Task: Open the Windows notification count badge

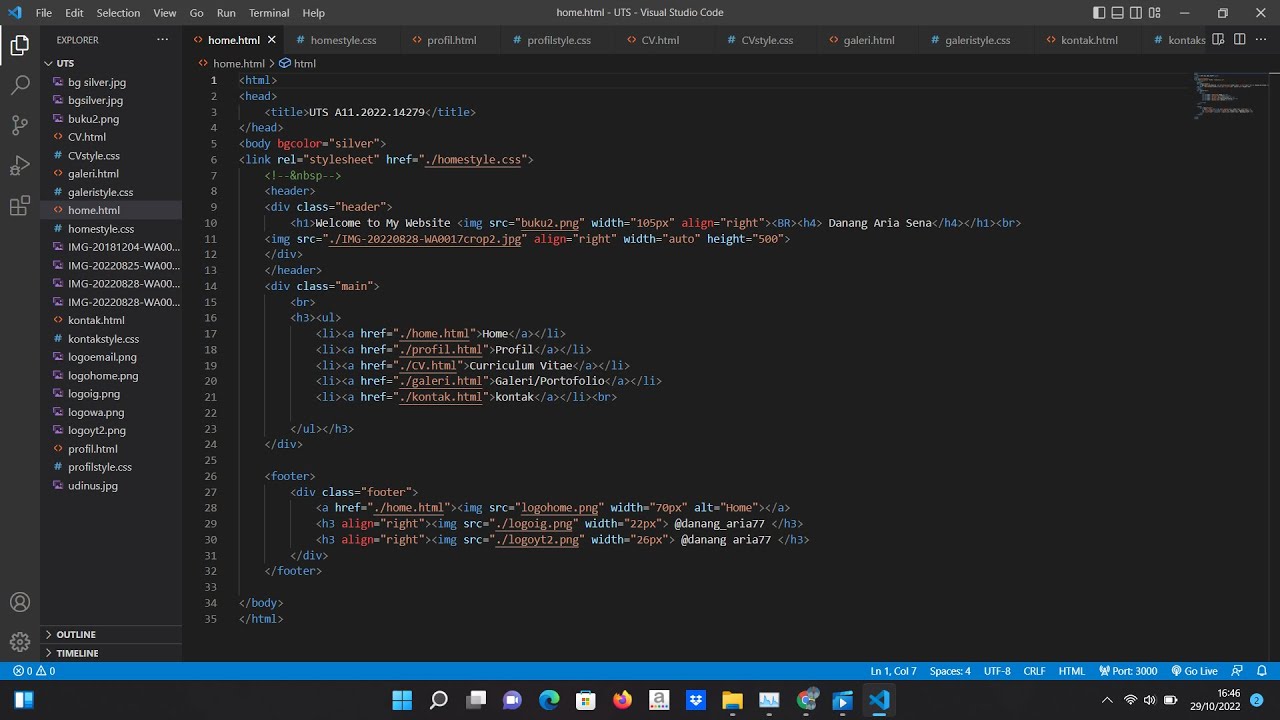Action: coord(1256,700)
